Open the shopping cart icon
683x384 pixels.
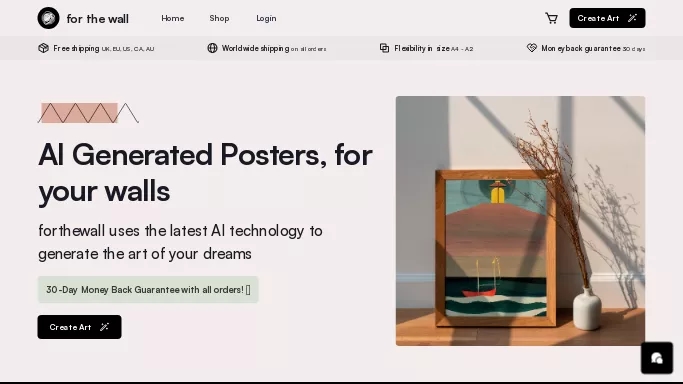[551, 18]
